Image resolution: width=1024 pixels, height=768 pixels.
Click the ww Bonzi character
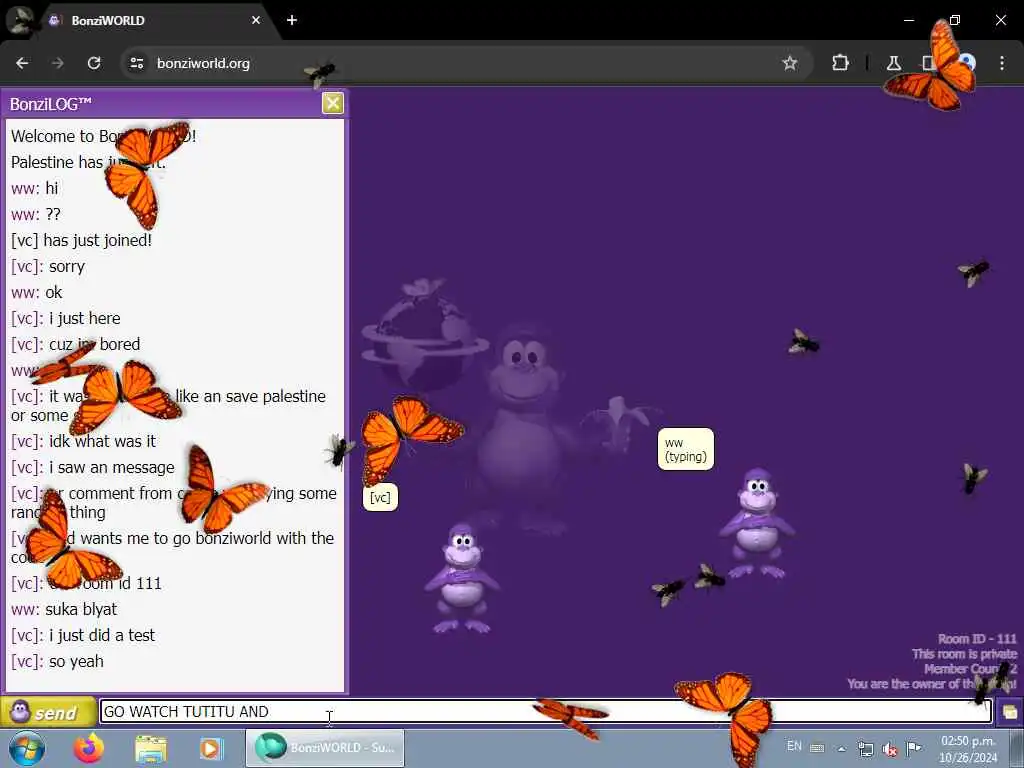click(758, 523)
